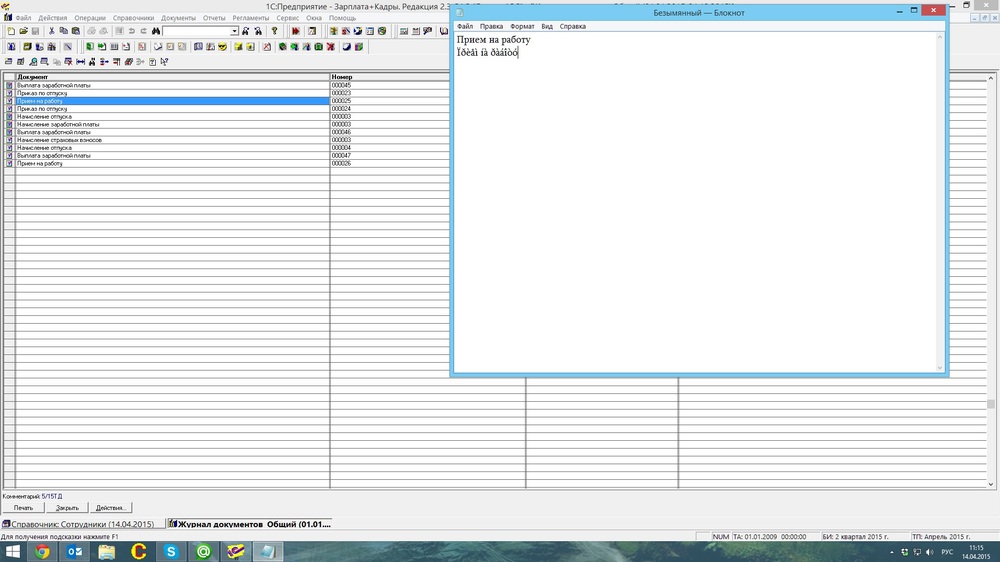Open the Документы menu
1000x562 pixels.
pyautogui.click(x=178, y=18)
